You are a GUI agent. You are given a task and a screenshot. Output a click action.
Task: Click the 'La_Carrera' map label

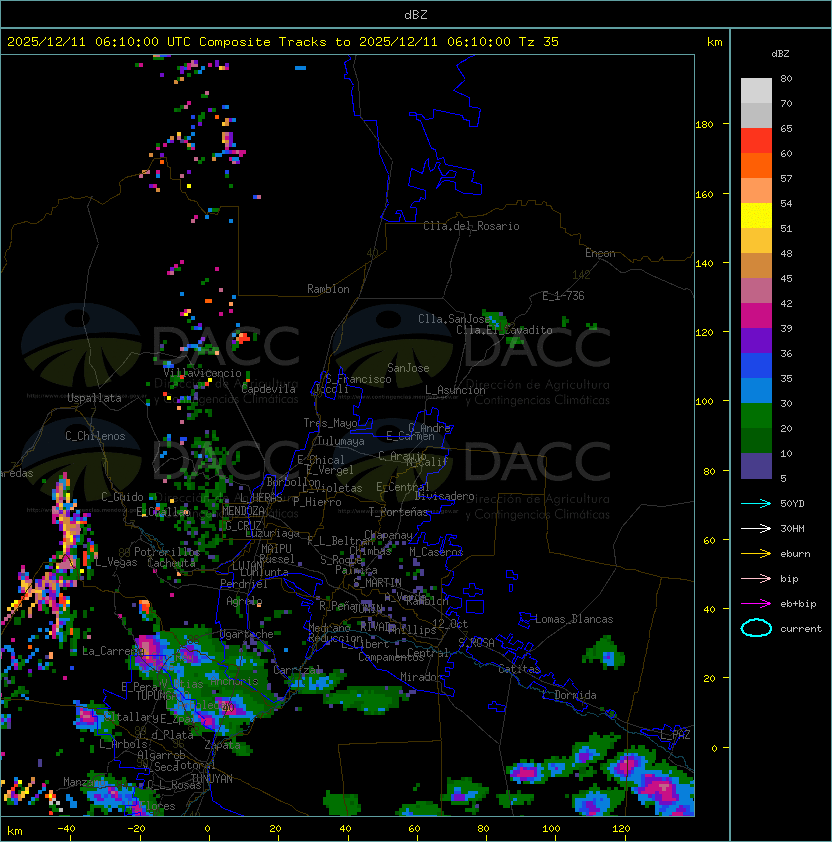tap(113, 651)
